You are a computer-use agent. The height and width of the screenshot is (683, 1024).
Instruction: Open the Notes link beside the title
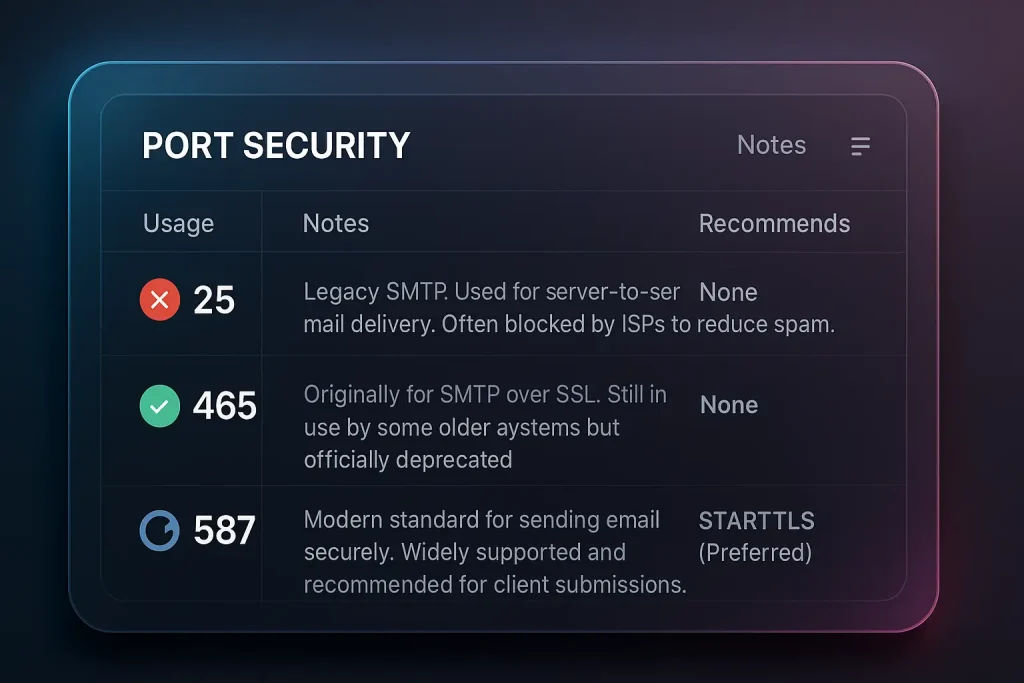771,145
